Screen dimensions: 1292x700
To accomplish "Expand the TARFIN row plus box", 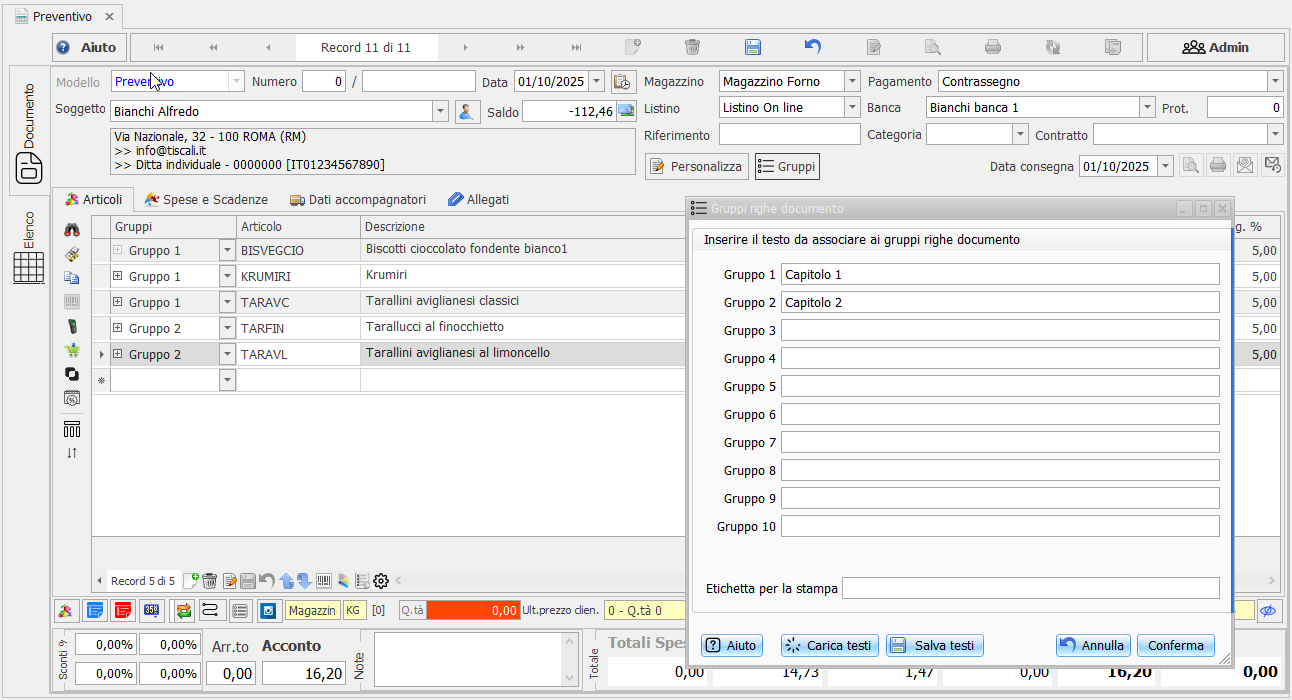I will pos(117,328).
